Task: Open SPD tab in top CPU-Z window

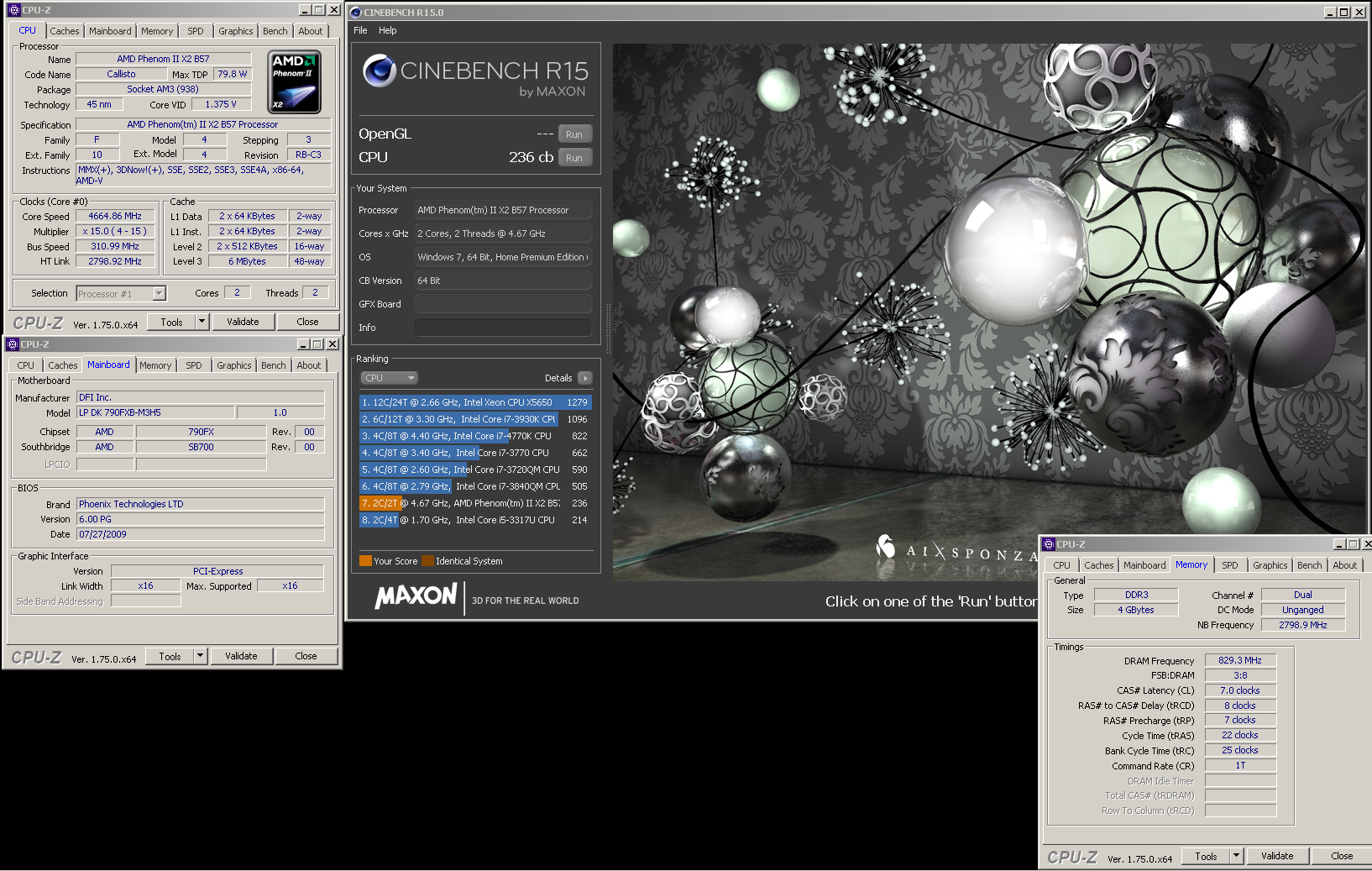Action: click(196, 31)
